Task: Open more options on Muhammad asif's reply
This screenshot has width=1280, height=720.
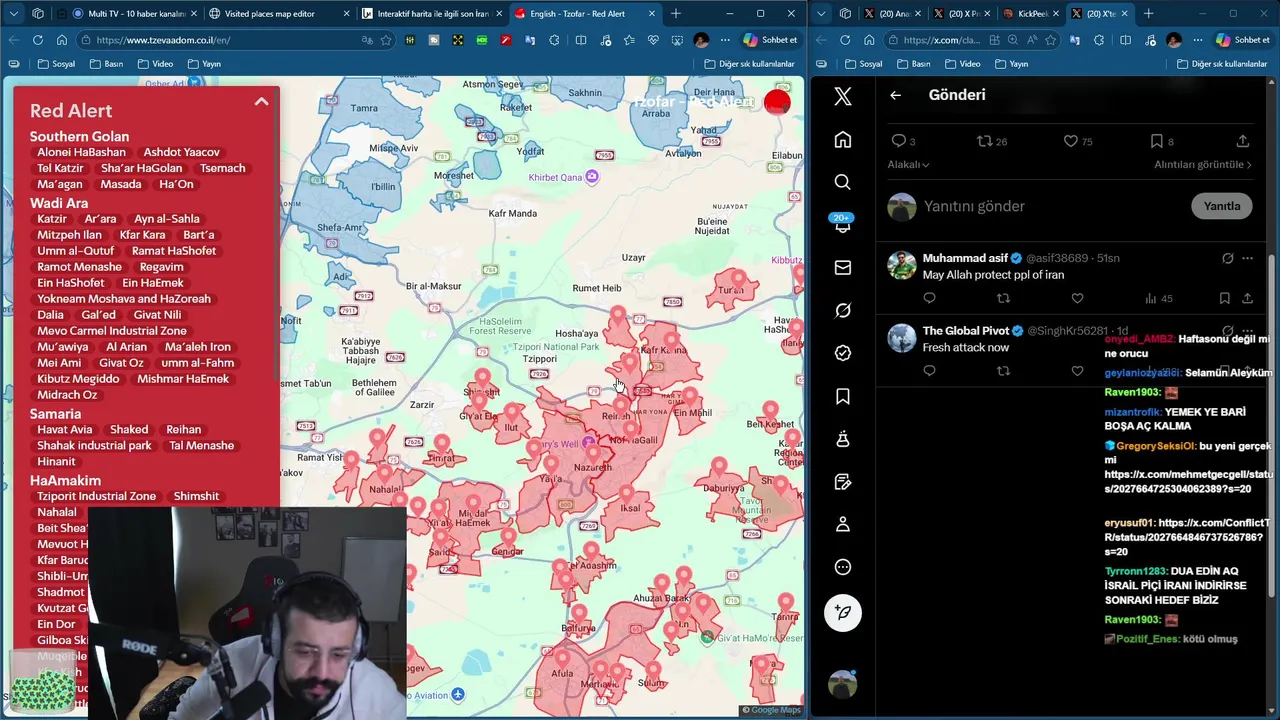Action: click(1247, 258)
